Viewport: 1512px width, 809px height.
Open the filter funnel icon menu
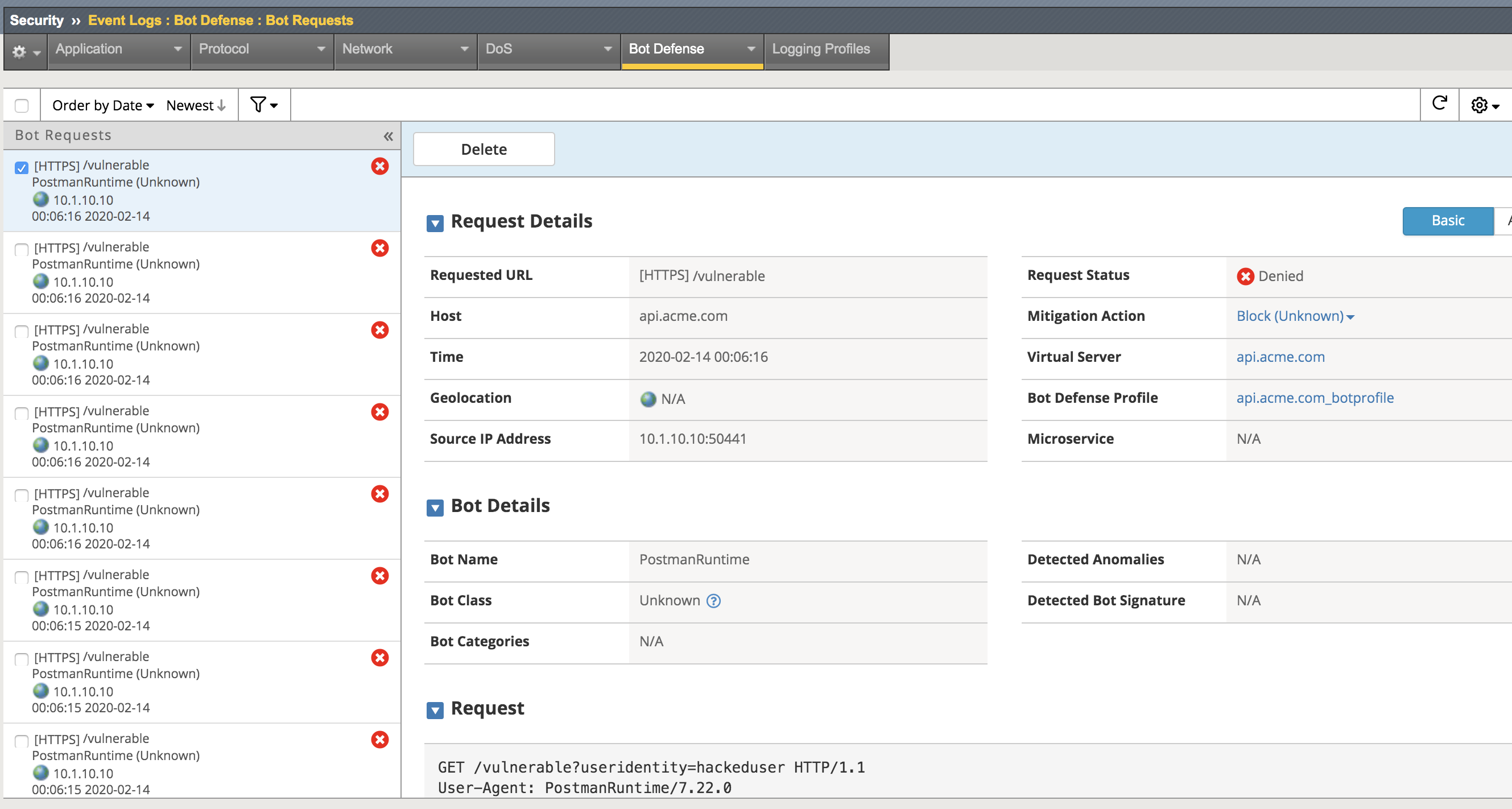coord(263,105)
